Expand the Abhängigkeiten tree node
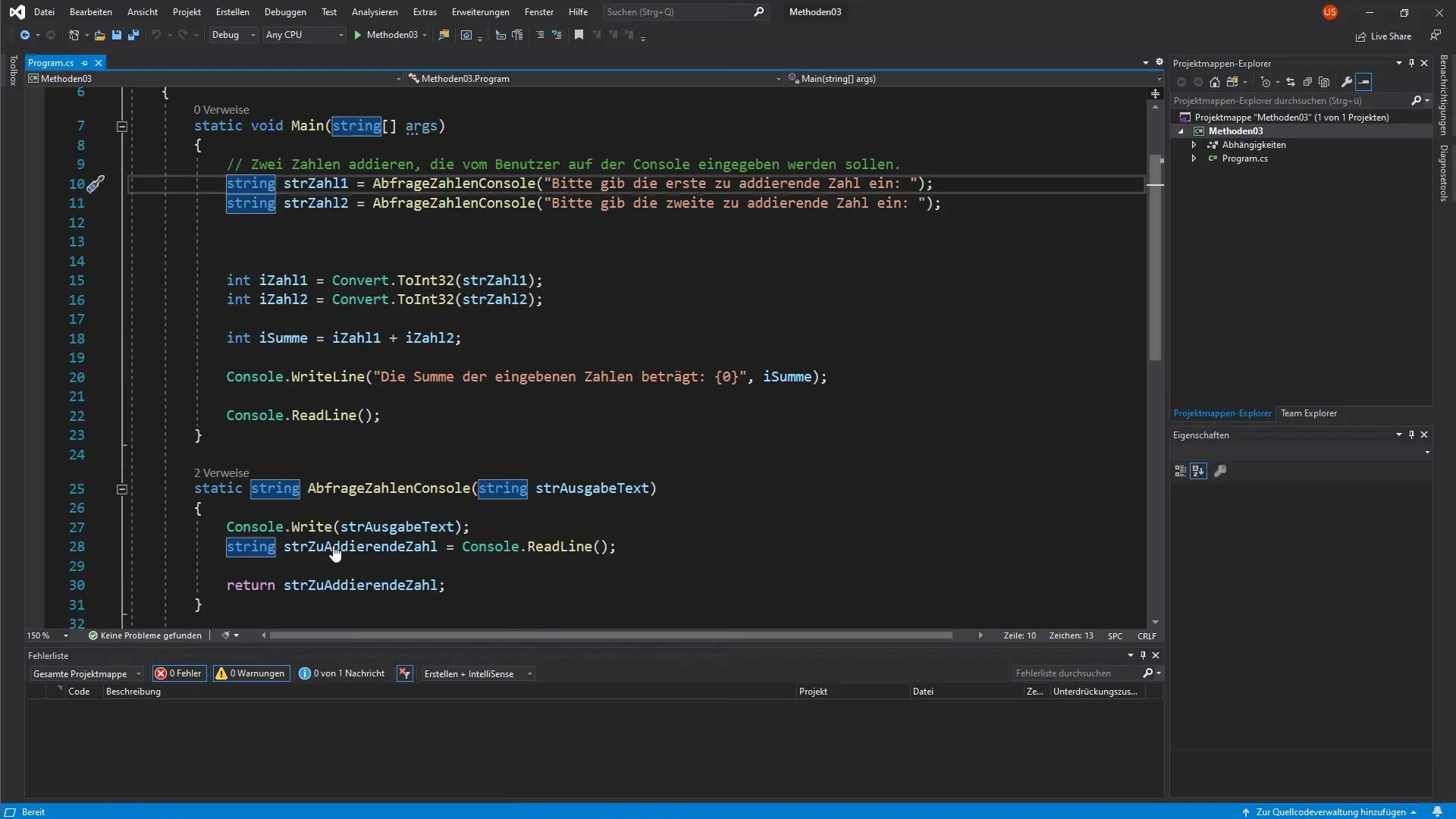The height and width of the screenshot is (819, 1456). pos(1194,145)
